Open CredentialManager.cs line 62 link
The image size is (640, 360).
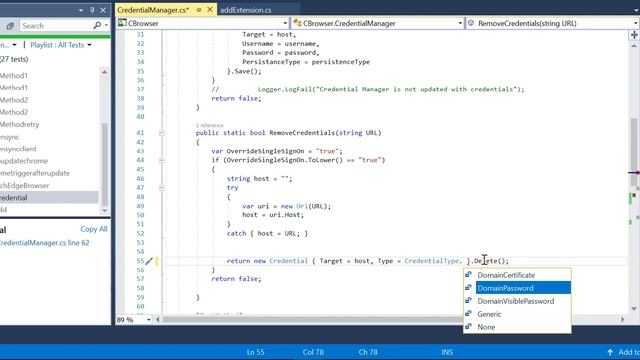[44, 243]
